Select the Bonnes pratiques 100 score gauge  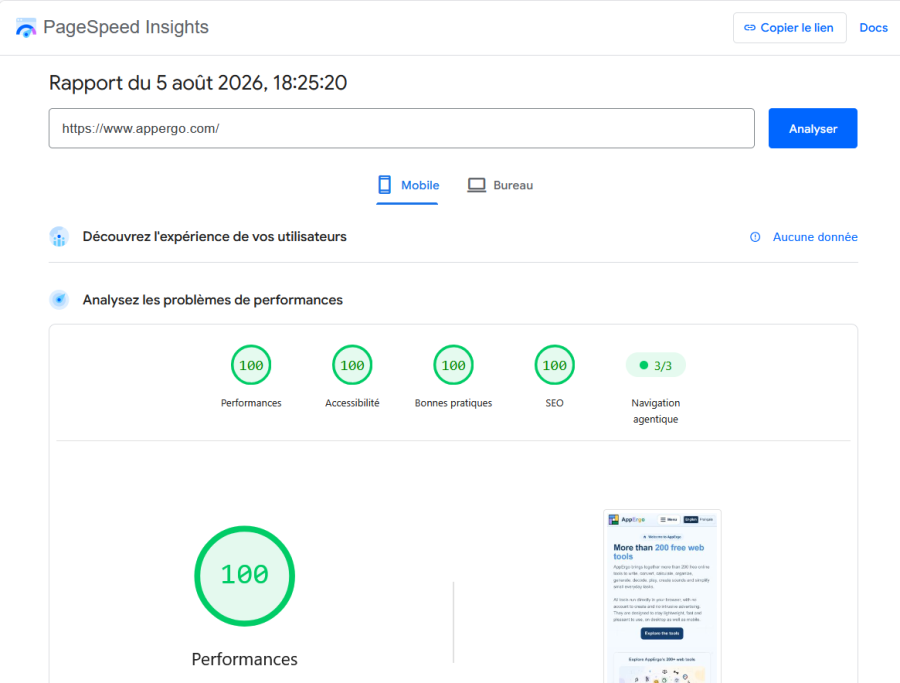(453, 365)
